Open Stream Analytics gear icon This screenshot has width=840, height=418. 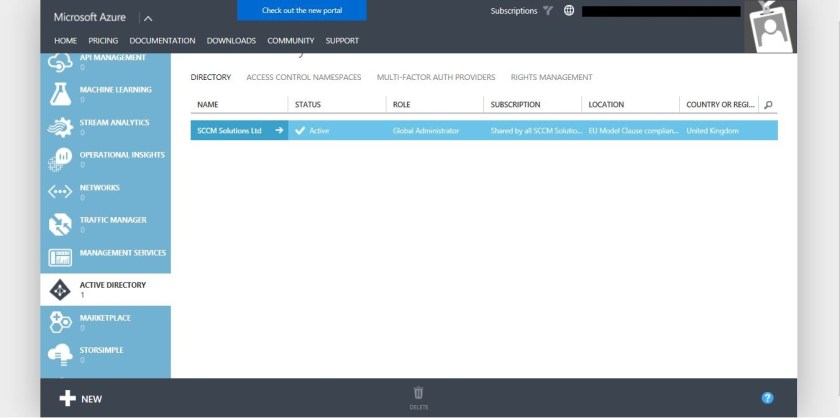60,127
